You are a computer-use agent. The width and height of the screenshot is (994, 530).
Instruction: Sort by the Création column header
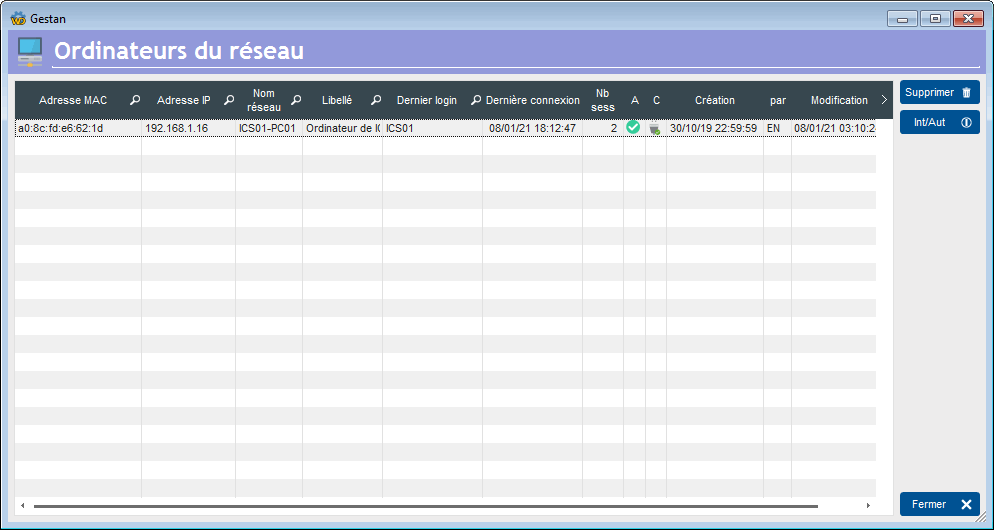tap(714, 101)
